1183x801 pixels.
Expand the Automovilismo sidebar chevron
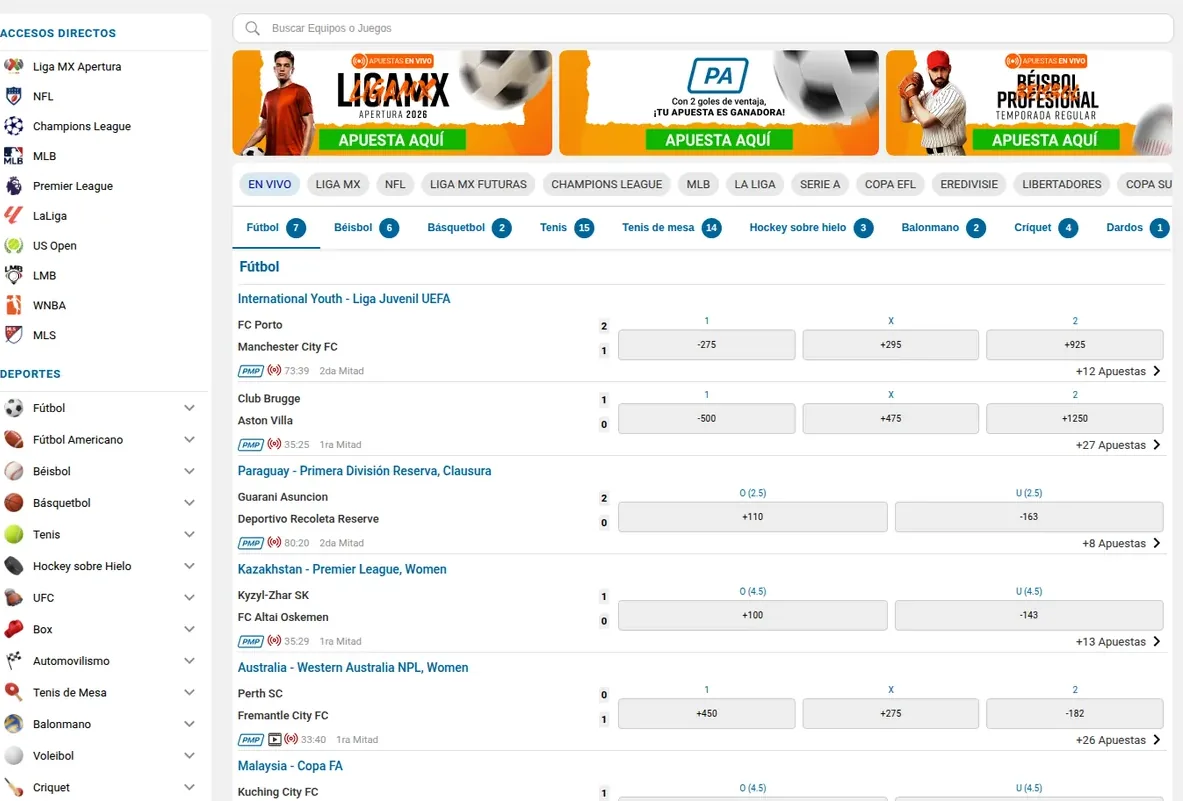coord(189,661)
